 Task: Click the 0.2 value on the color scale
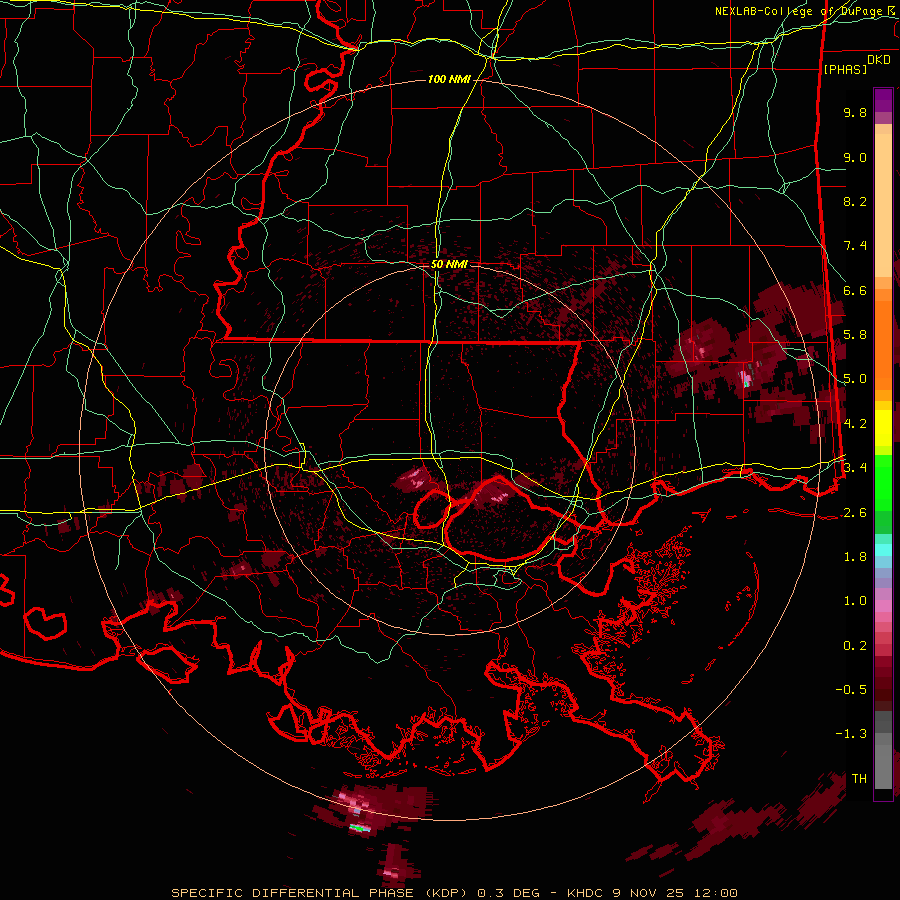855,646
